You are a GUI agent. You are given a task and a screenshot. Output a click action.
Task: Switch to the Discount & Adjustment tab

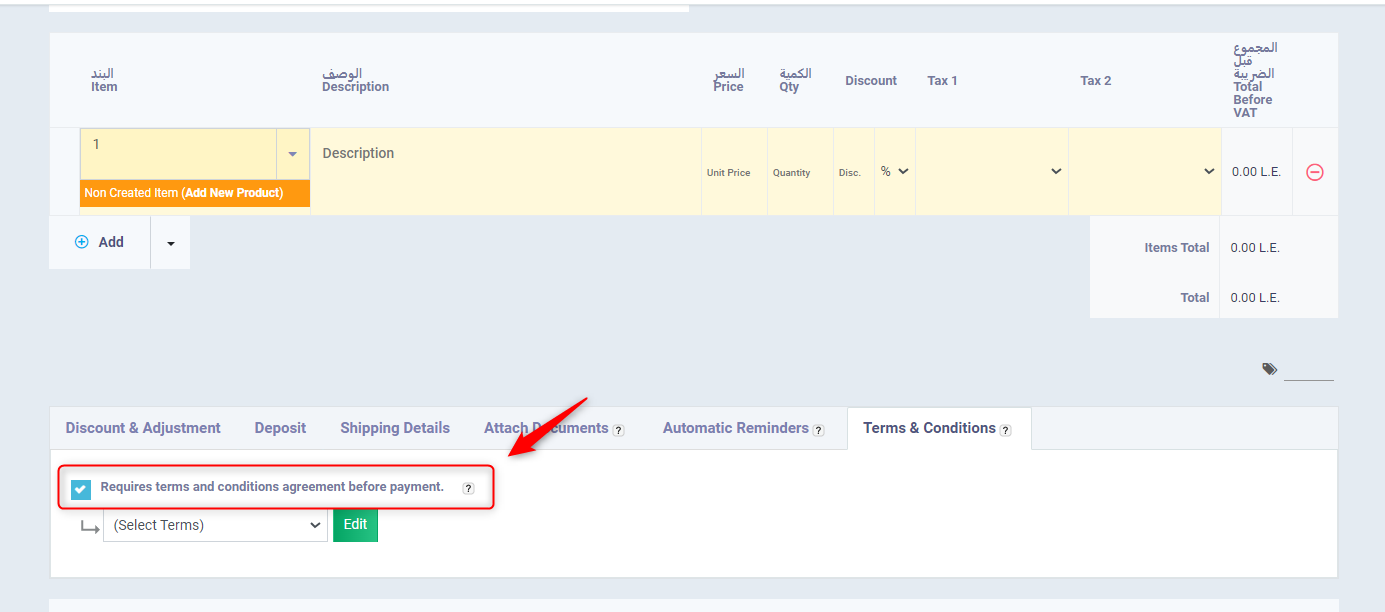point(143,428)
